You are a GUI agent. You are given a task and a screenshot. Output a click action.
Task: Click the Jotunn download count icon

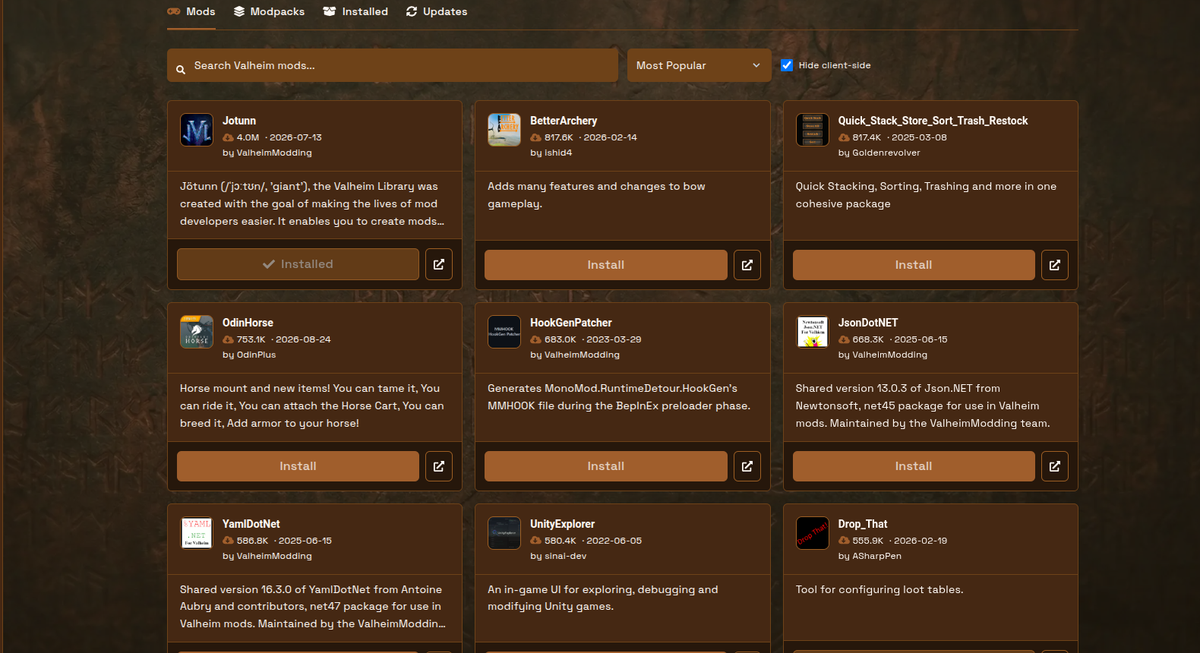click(x=228, y=138)
